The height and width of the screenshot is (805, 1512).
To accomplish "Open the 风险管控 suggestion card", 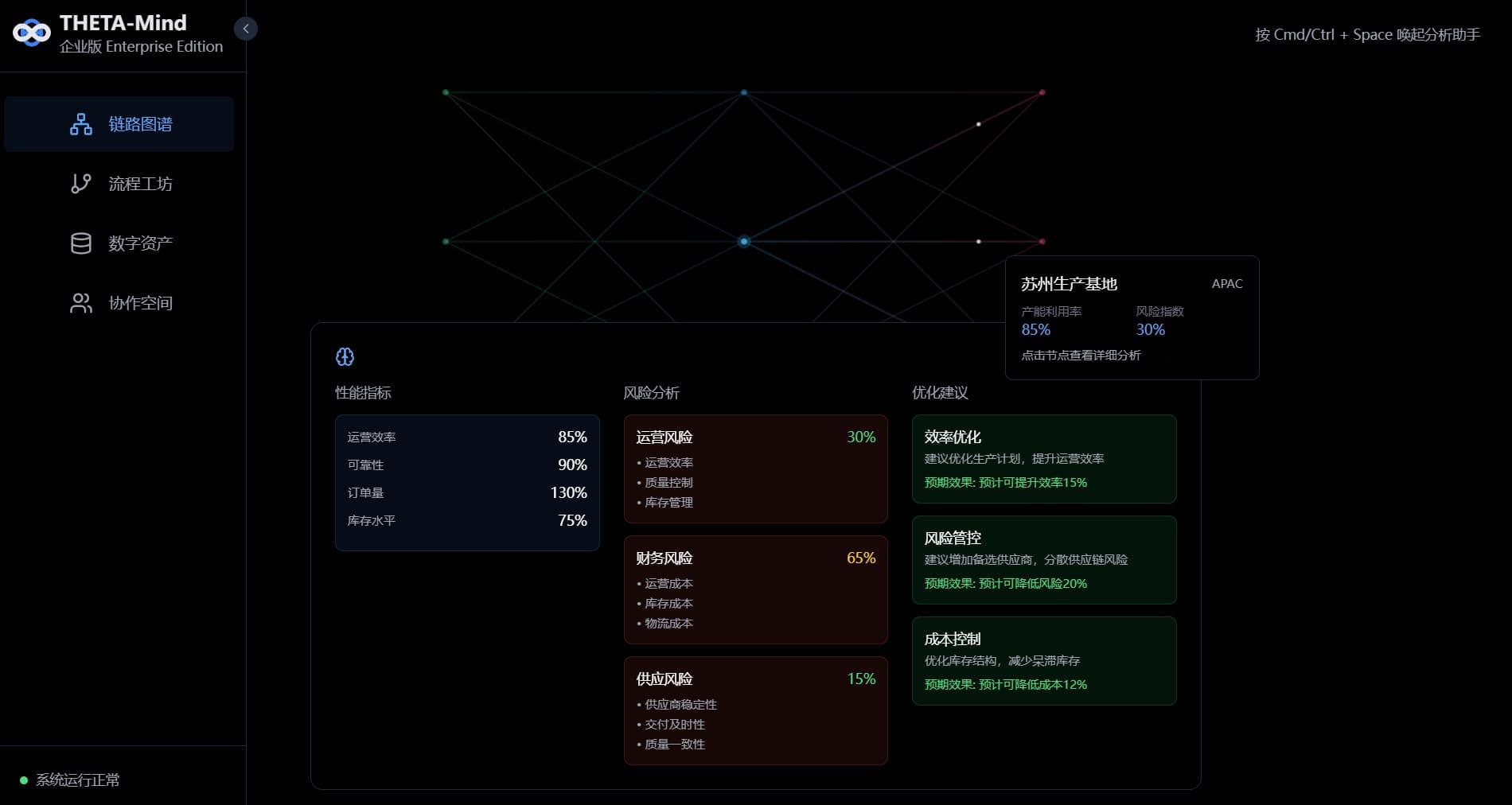I will point(1044,560).
